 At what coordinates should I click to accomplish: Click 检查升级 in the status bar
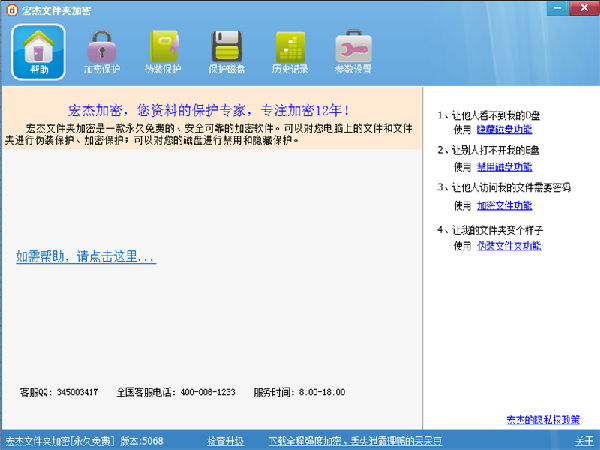225,441
